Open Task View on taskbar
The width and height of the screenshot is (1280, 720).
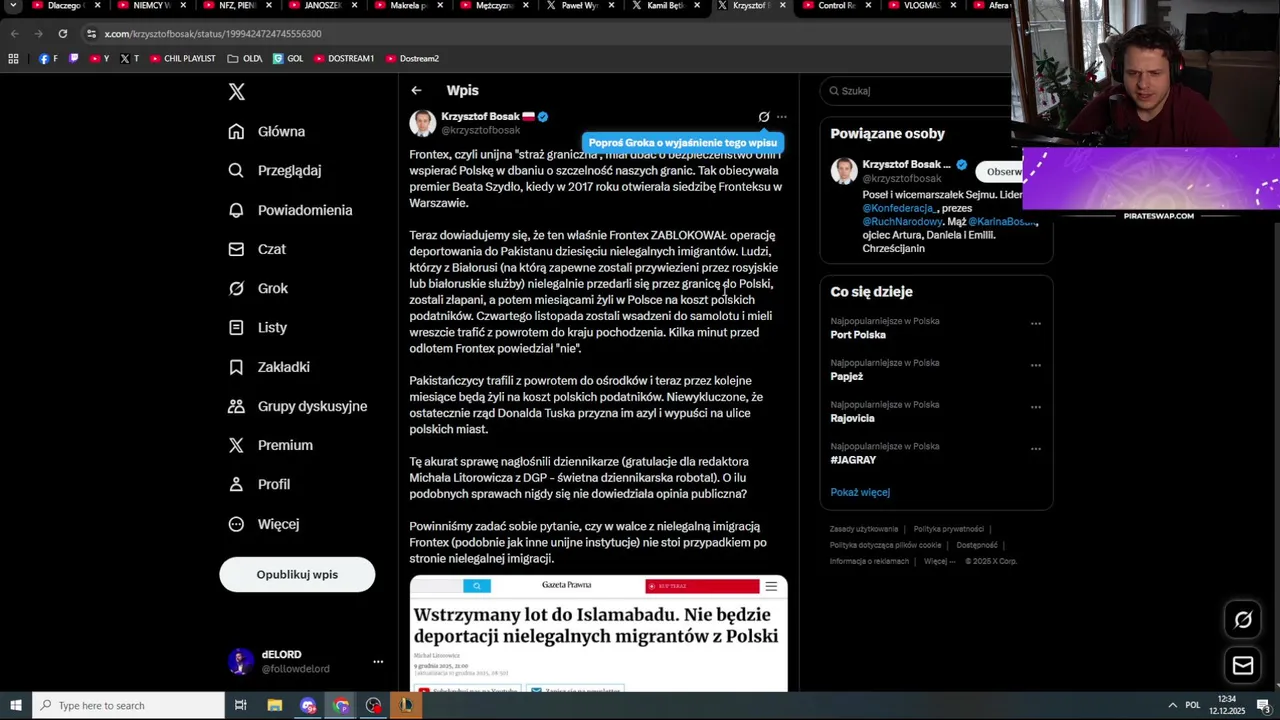click(241, 705)
